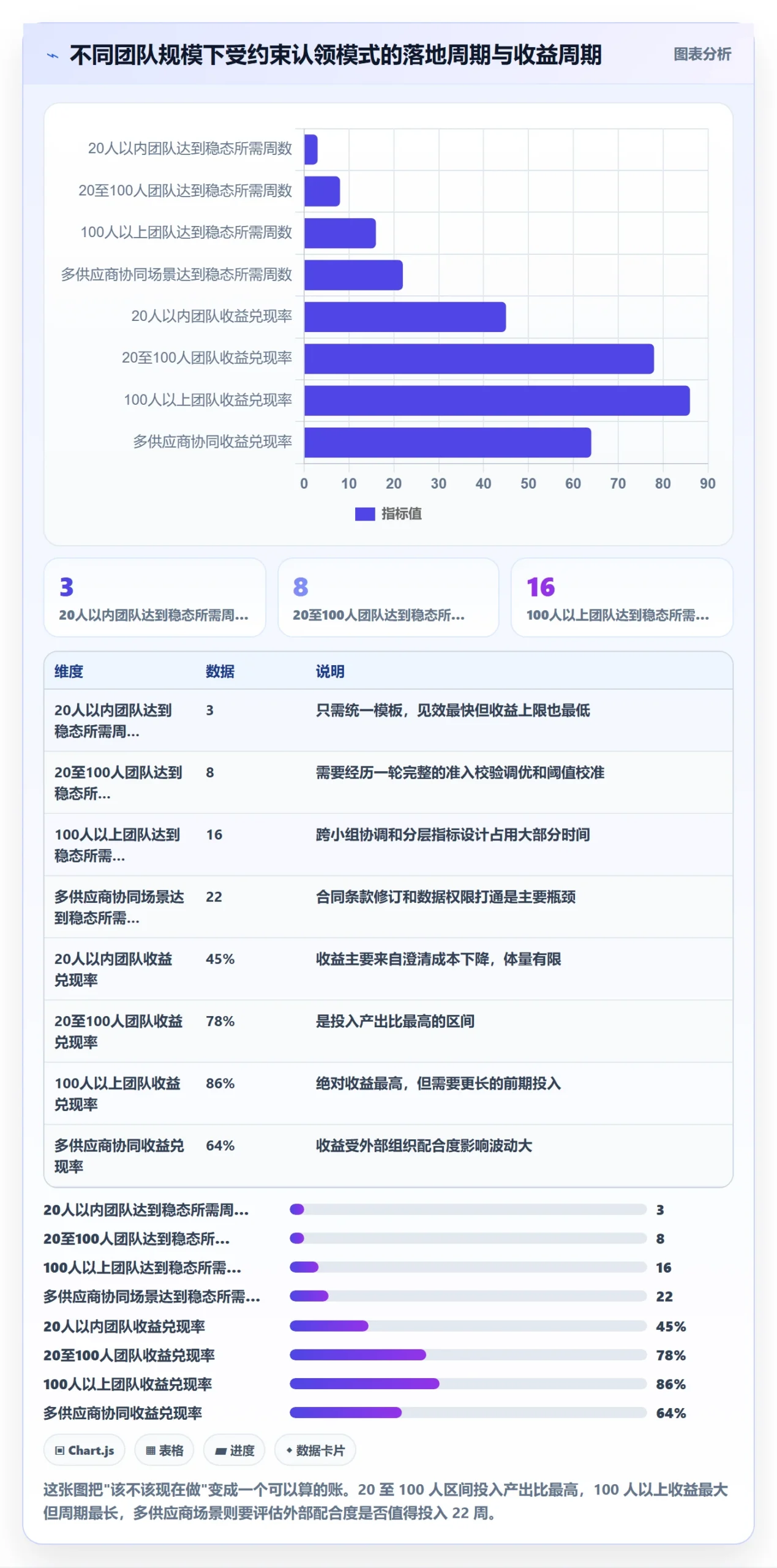Toggle the 指标值 legend color swatch
This screenshot has height=1568, width=777.
click(x=364, y=514)
